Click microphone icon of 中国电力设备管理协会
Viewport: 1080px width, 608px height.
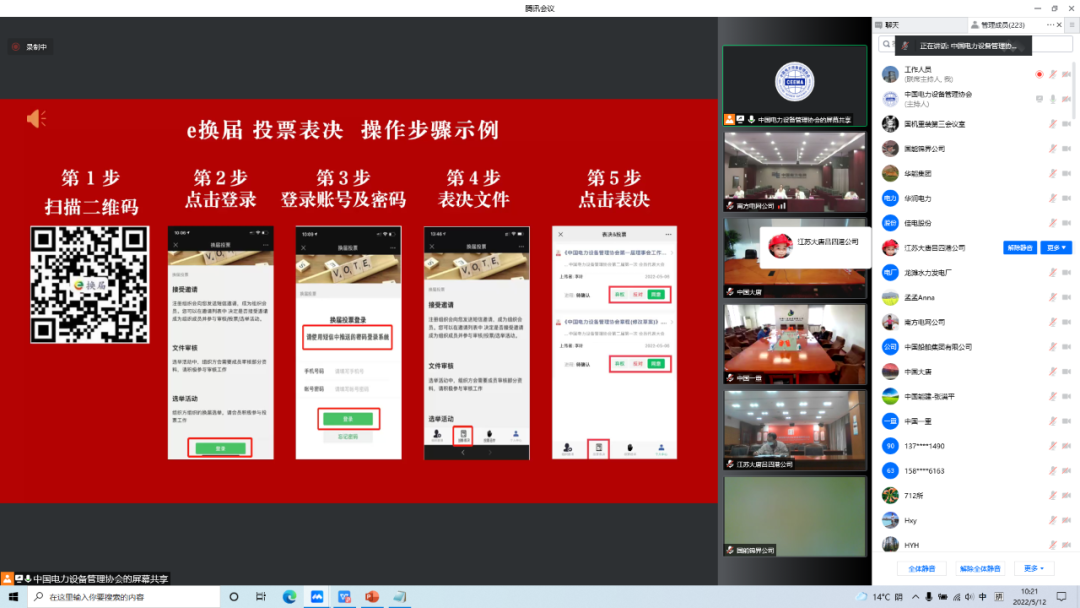[1052, 99]
